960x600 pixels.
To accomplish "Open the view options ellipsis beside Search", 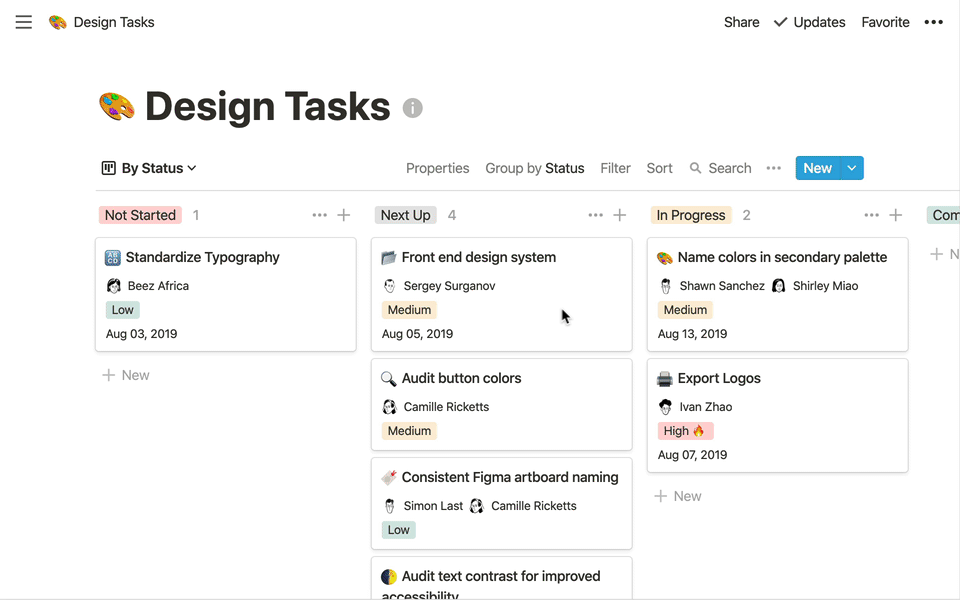I will coord(773,168).
